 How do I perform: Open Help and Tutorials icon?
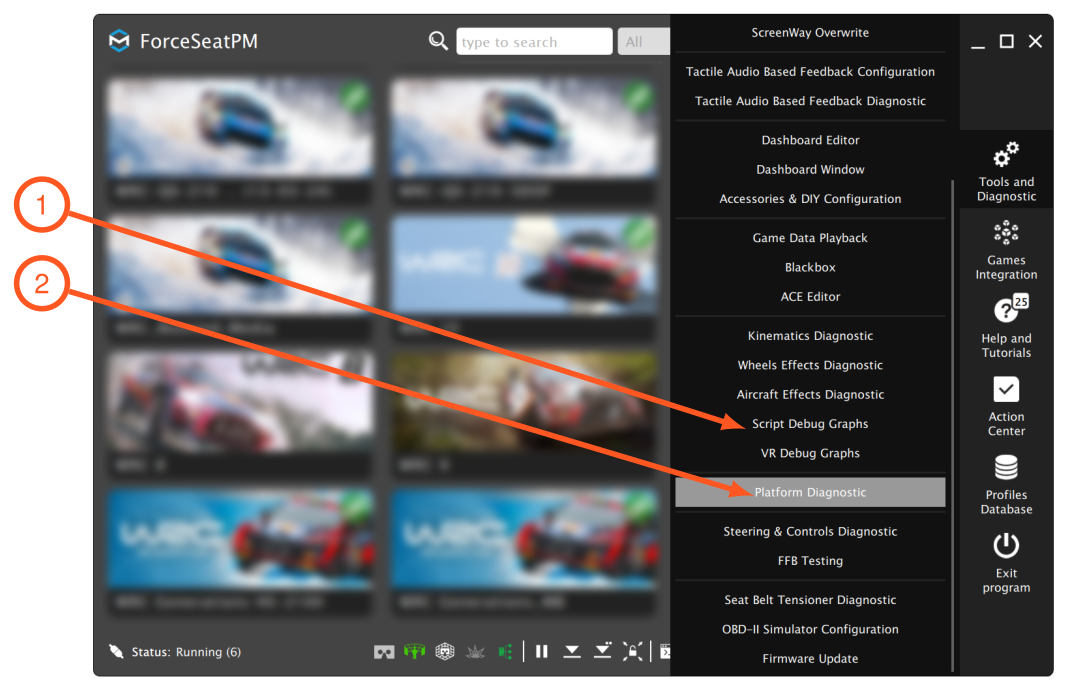click(1010, 309)
